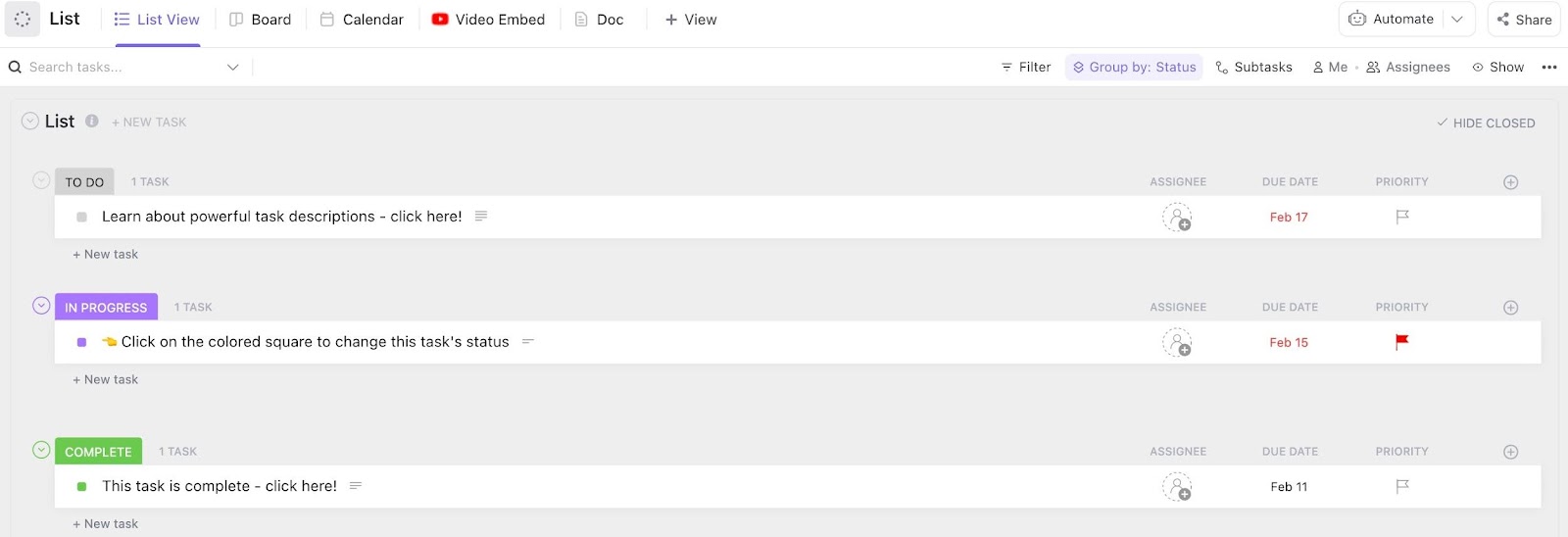Click the Automate robot button
Image resolution: width=1568 pixels, height=537 pixels.
pyautogui.click(x=1392, y=19)
